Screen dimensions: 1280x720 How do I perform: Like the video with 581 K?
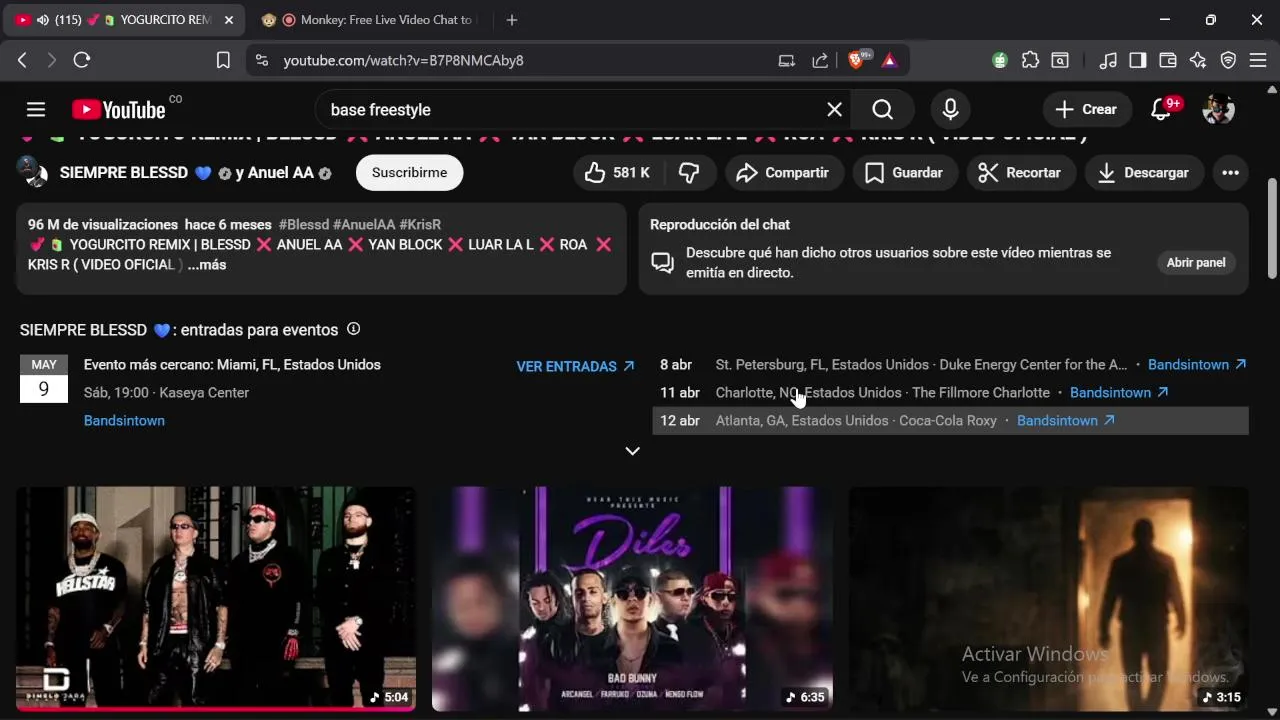(618, 173)
